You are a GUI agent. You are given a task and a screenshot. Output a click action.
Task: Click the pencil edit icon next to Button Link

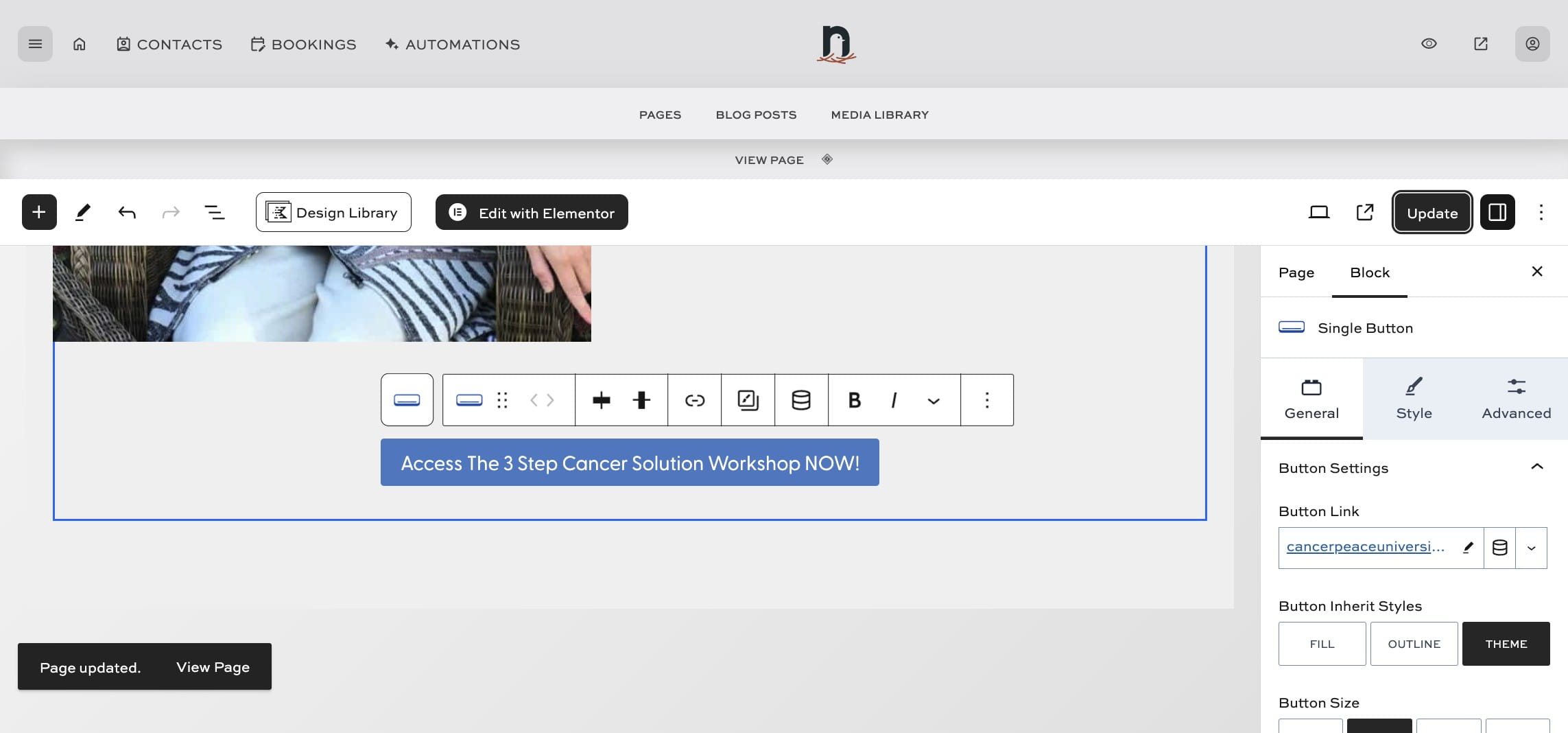tap(1468, 547)
